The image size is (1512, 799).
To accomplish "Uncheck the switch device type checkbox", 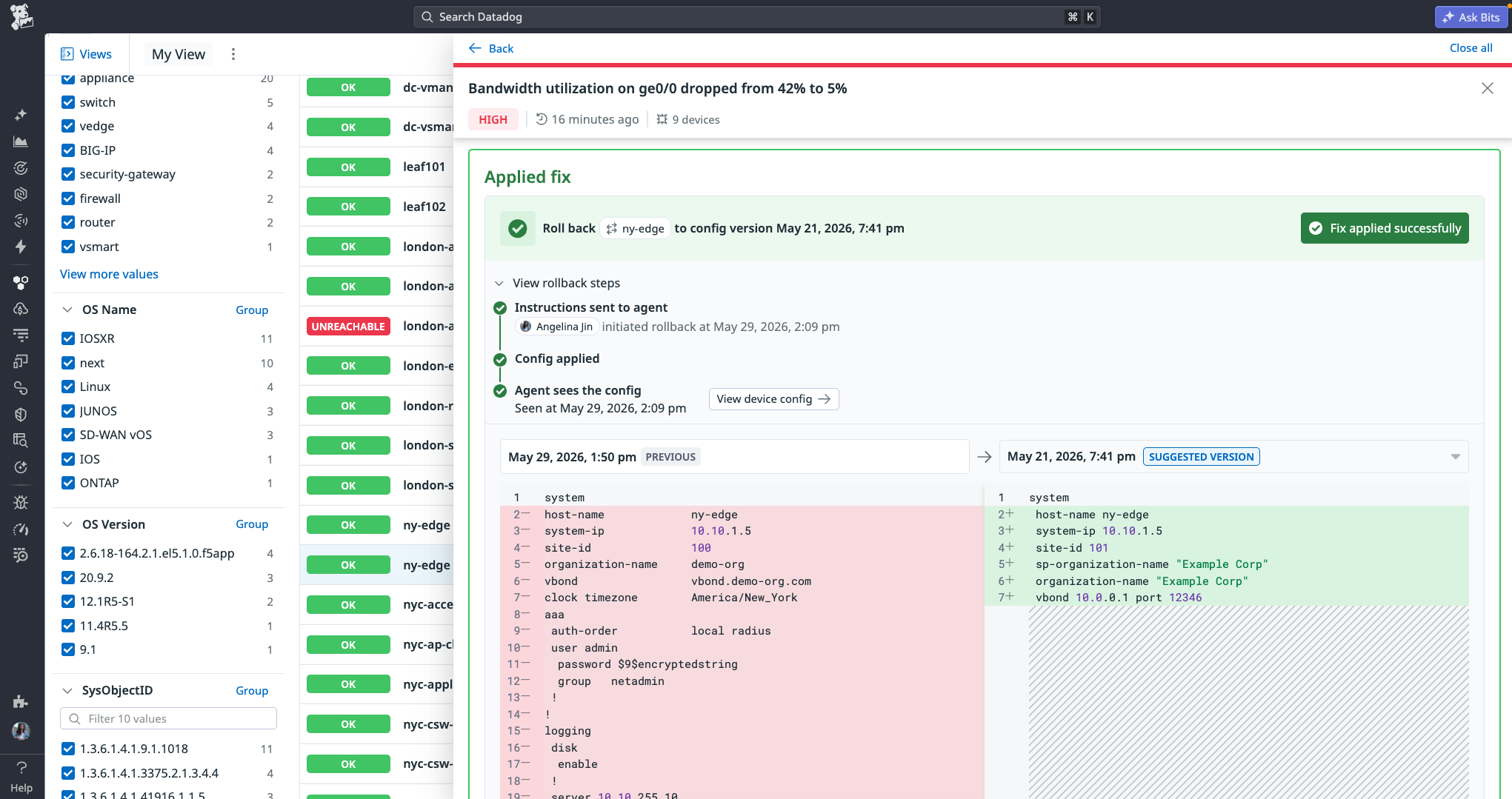I will 68,102.
